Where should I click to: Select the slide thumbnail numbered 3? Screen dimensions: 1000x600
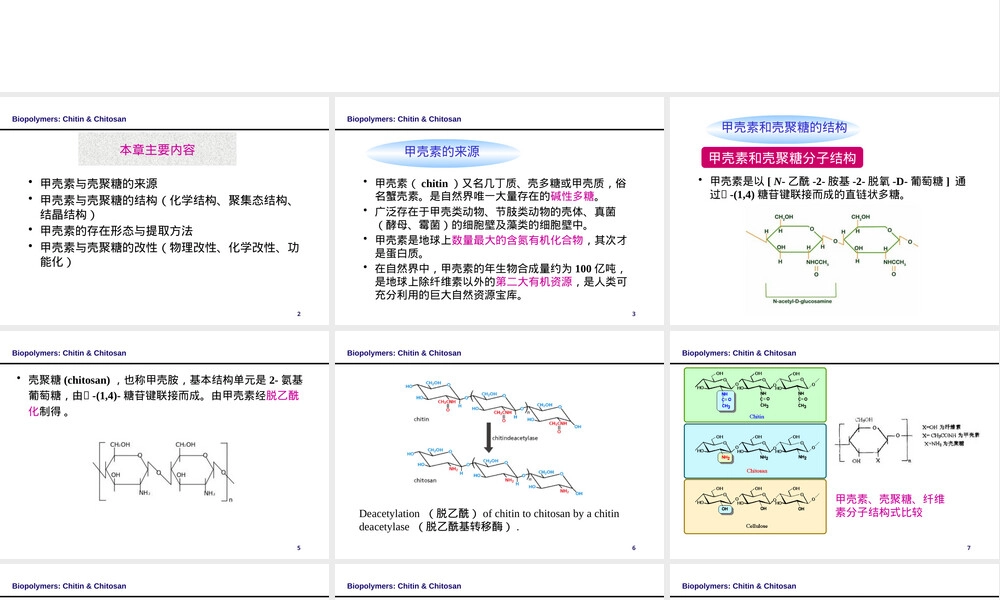pyautogui.click(x=499, y=211)
